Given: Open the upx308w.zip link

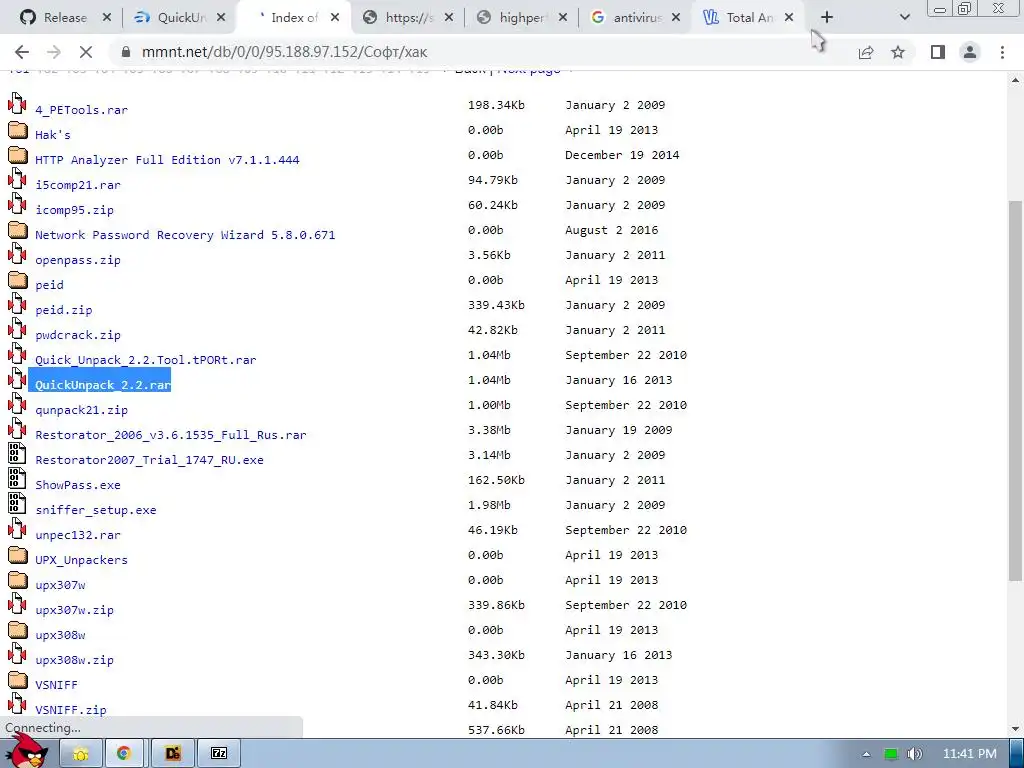Looking at the screenshot, I should [74, 660].
